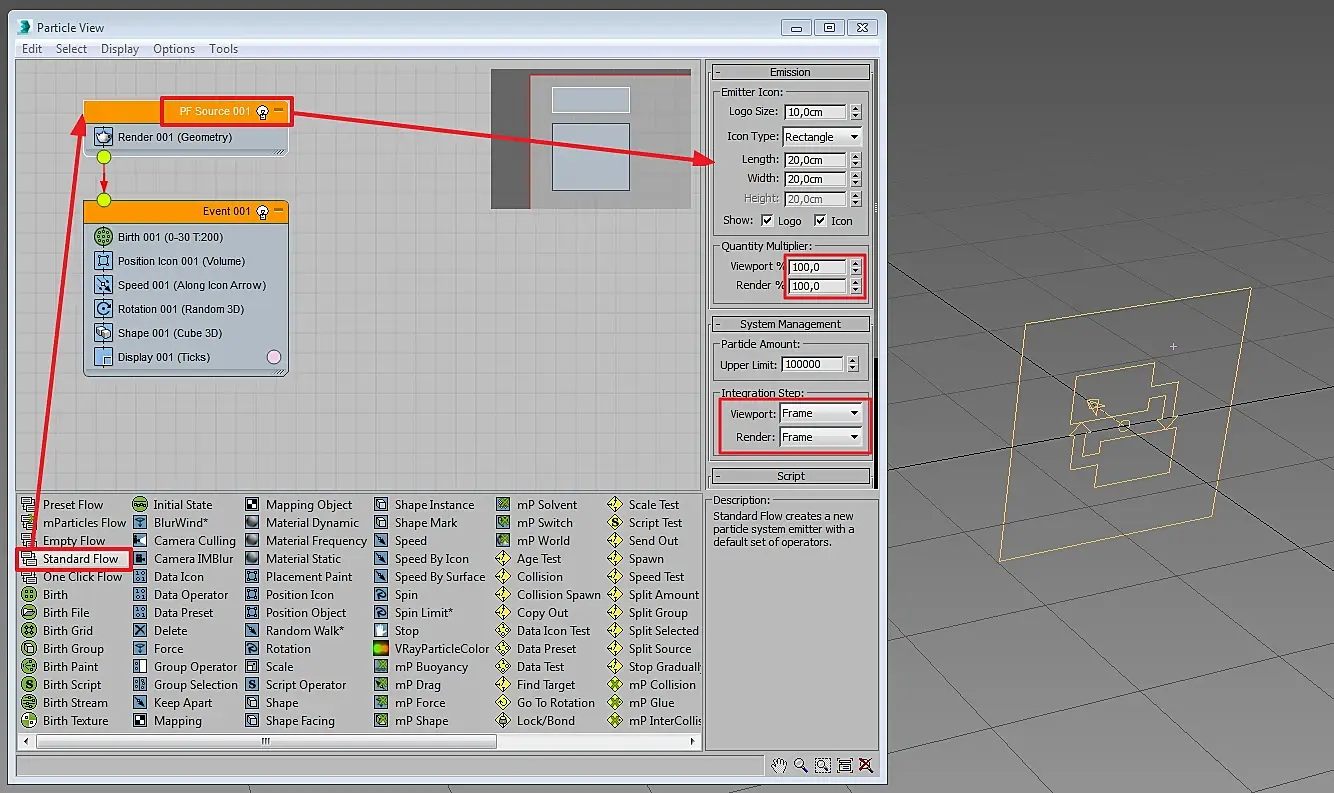
Task: Click the Speed 001 operator icon
Action: (103, 285)
